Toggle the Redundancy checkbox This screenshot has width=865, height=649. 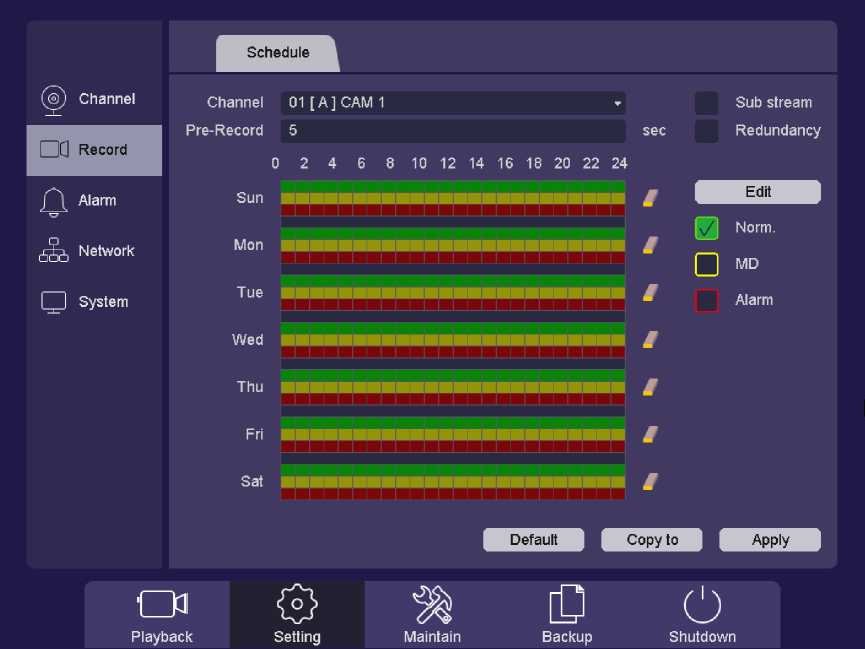(x=706, y=131)
